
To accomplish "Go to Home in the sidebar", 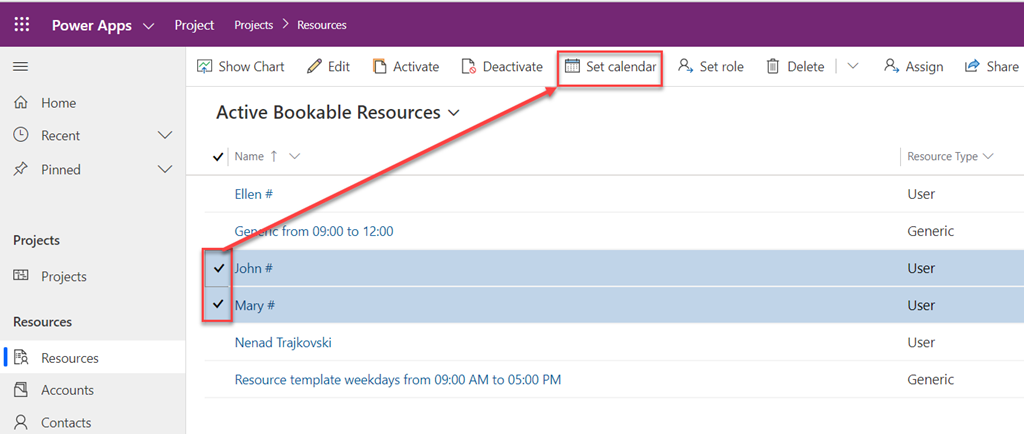I will [58, 103].
